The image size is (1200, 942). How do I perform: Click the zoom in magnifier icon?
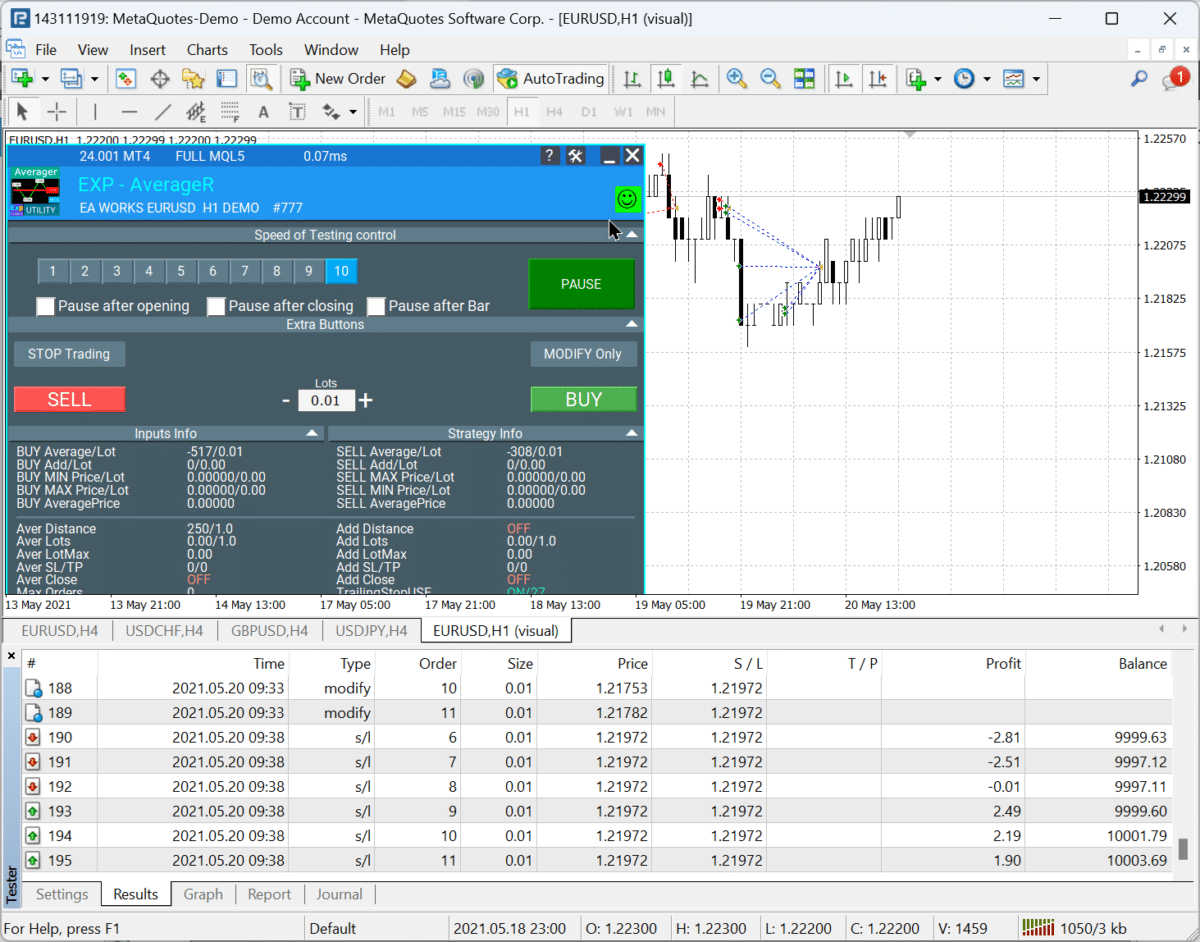point(737,78)
